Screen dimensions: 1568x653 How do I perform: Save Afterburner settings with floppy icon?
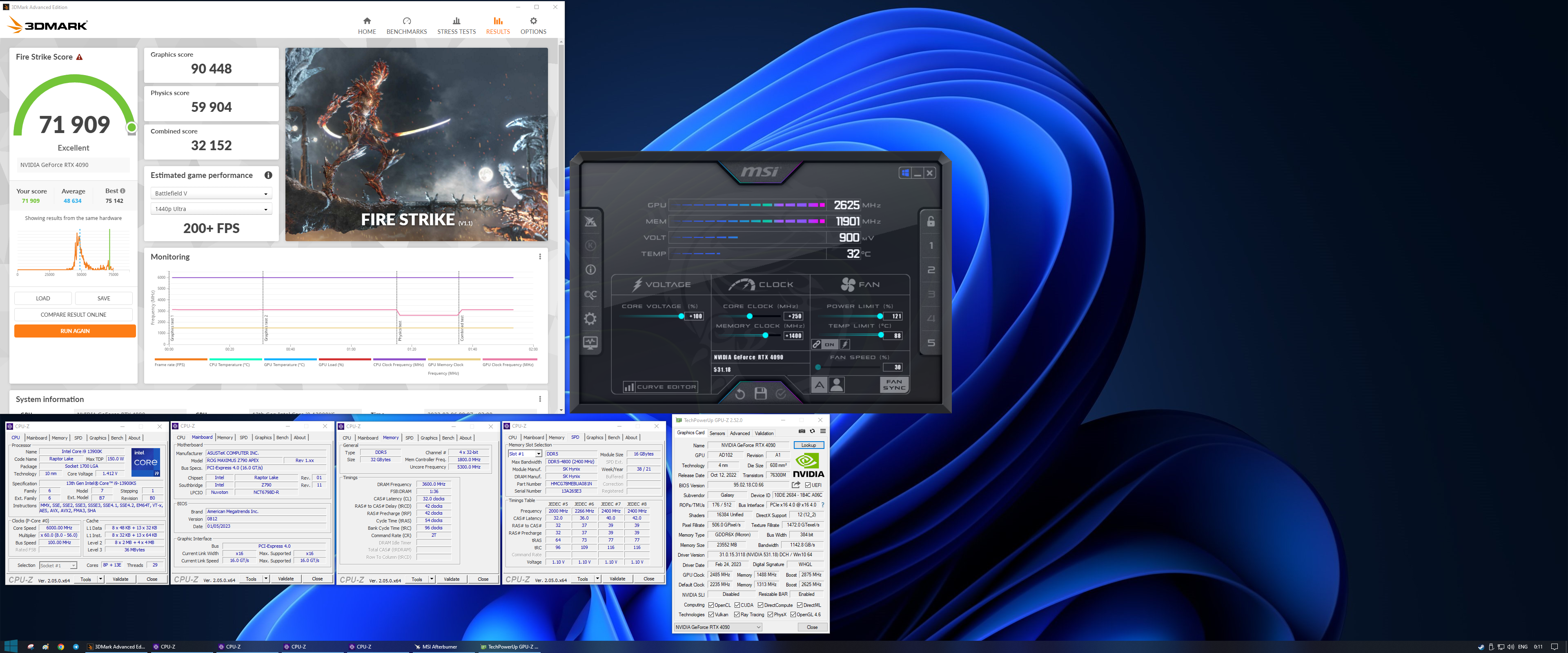(x=760, y=394)
